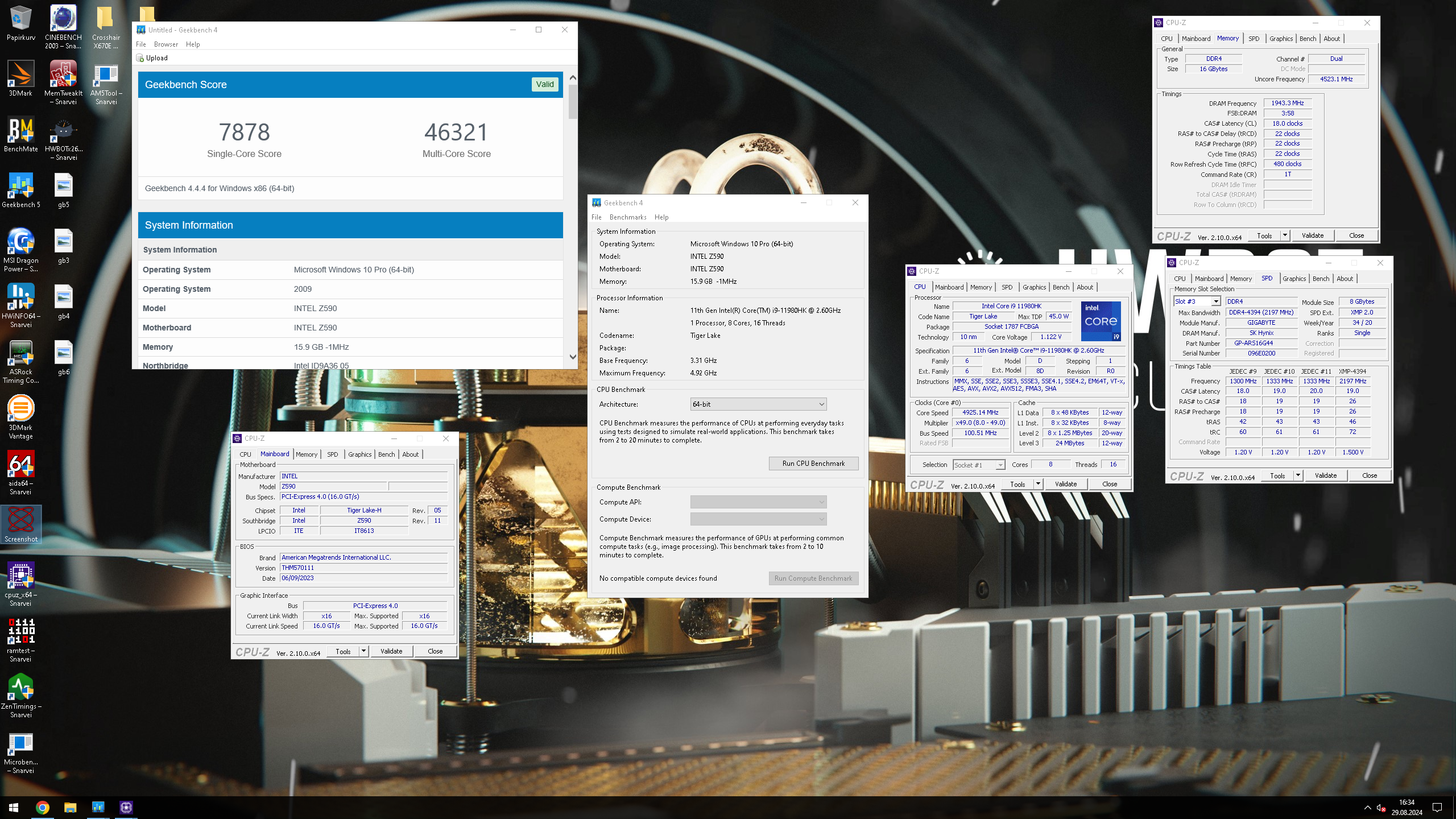Open File Explorer from the taskbar
1456x819 pixels.
click(70, 807)
